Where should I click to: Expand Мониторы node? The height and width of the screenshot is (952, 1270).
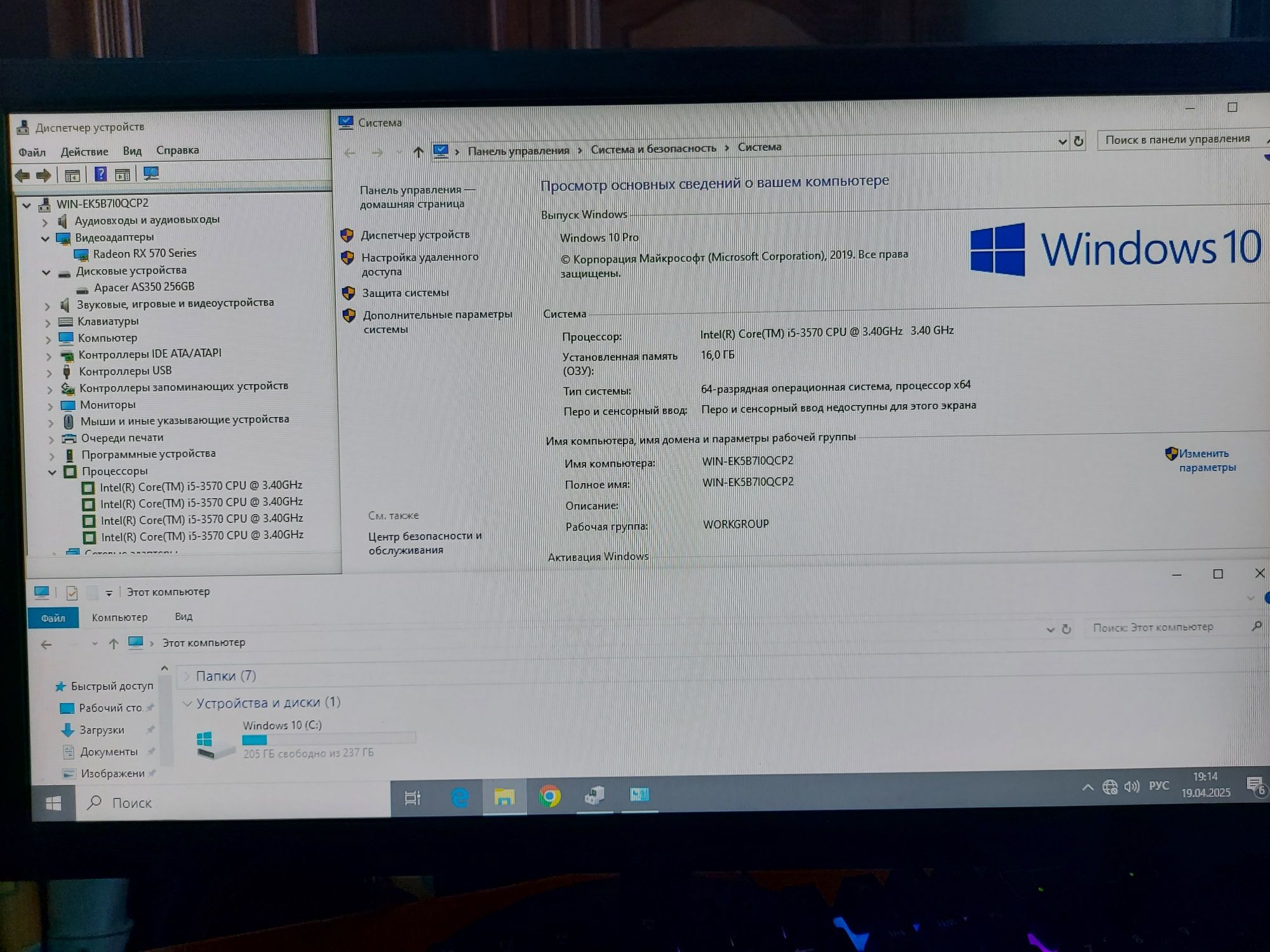coord(50,406)
